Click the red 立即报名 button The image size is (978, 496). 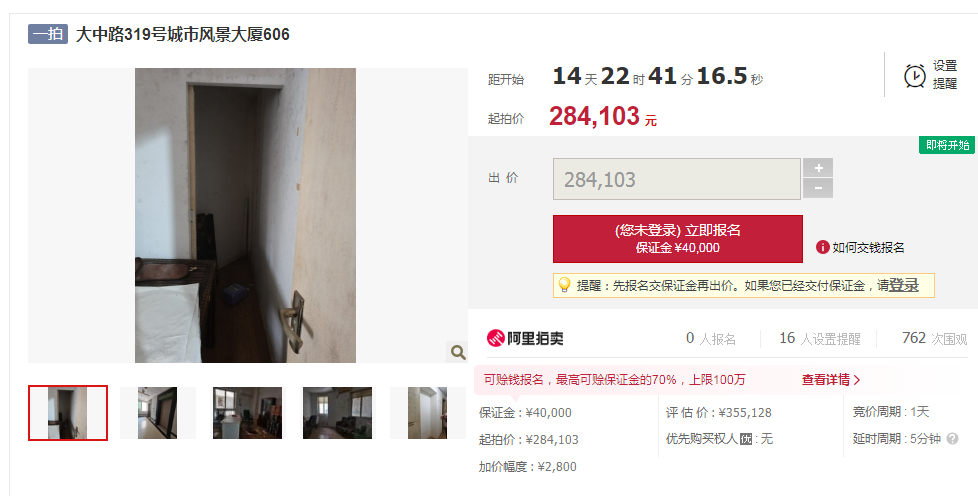coord(677,239)
